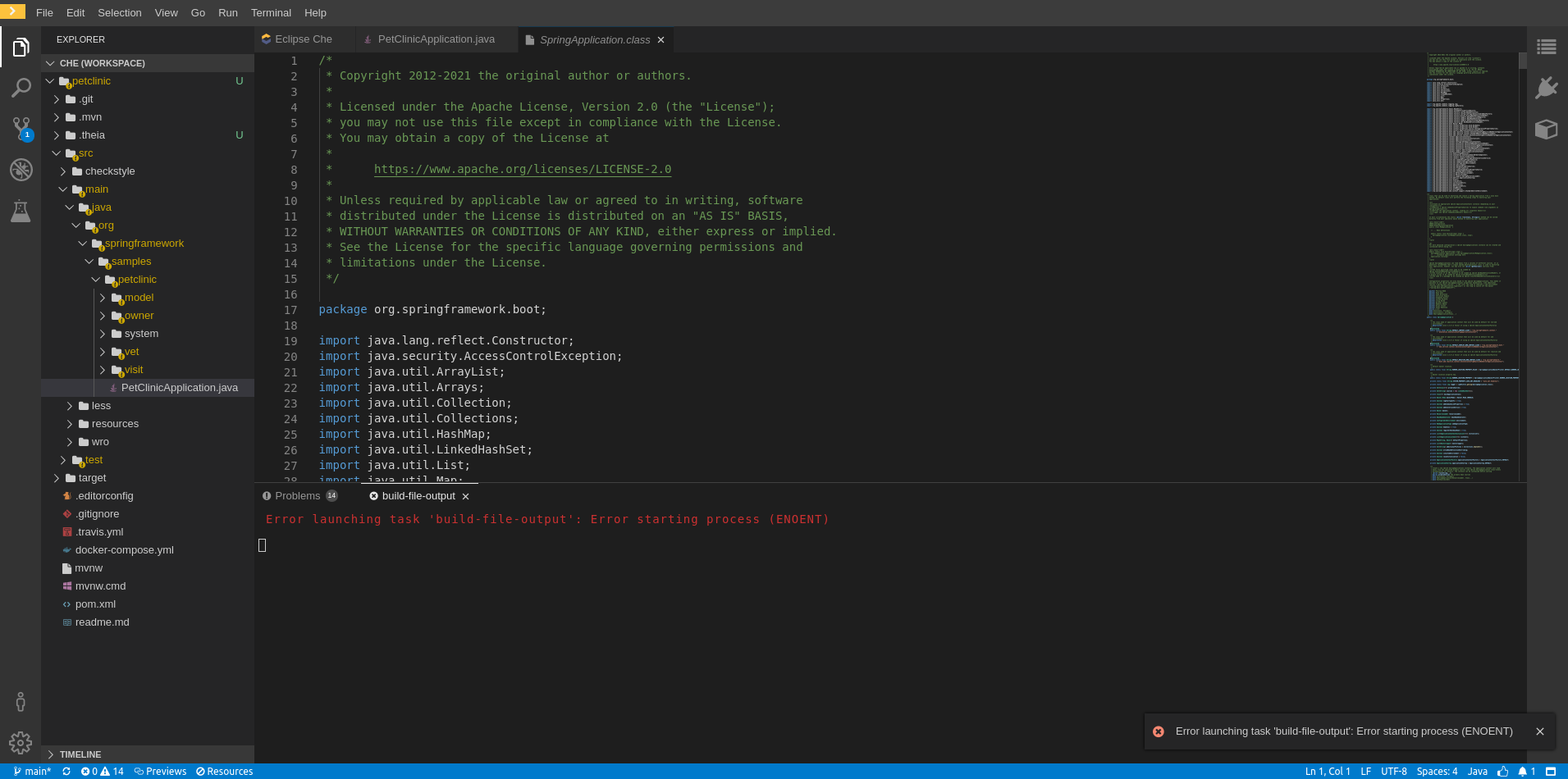
Task: Open the Outline view on the right sidebar
Action: (x=1546, y=47)
